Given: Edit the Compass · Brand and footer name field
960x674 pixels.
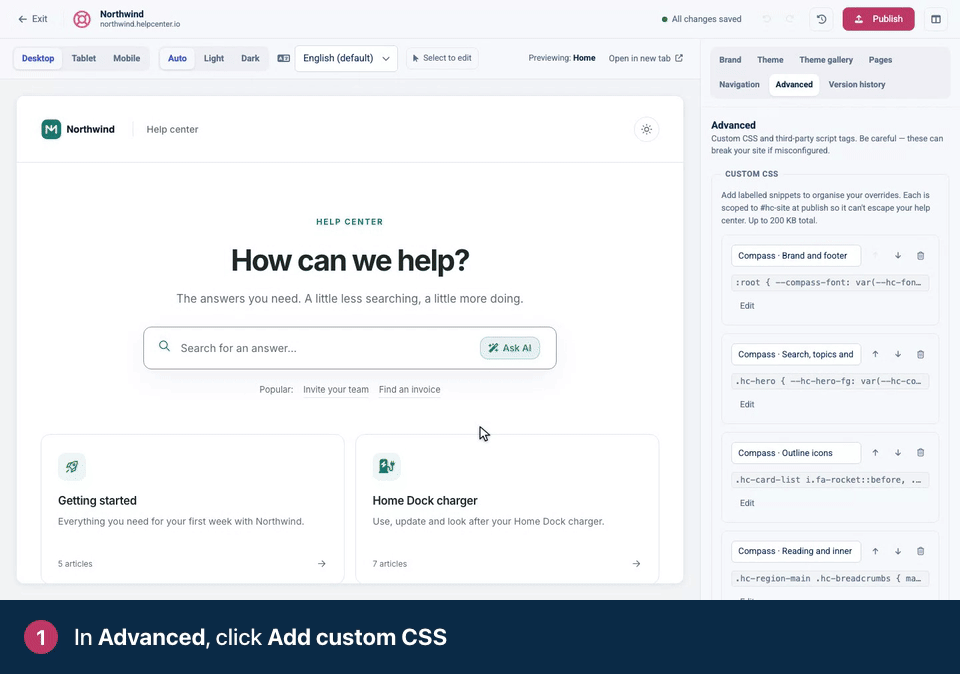Looking at the screenshot, I should click(796, 256).
